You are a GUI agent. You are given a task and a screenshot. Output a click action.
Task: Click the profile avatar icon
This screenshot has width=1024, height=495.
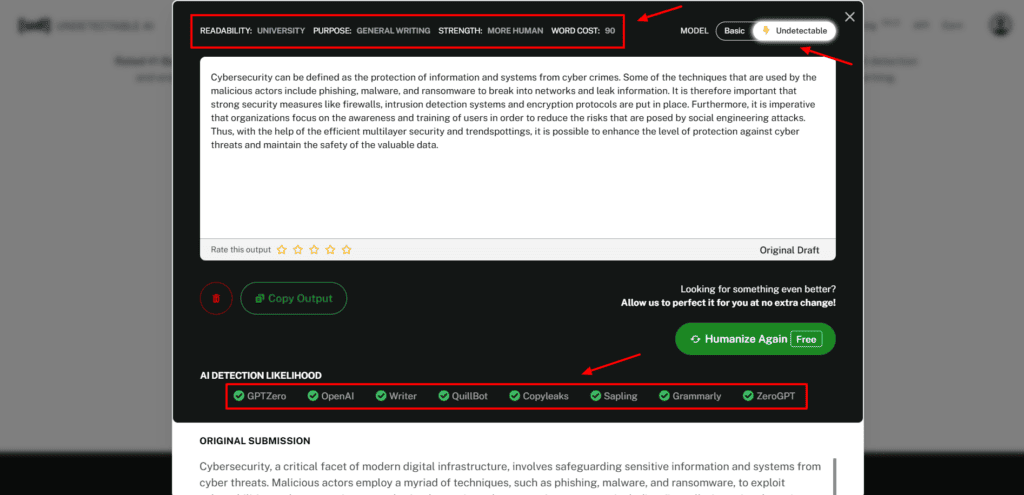tap(1000, 25)
